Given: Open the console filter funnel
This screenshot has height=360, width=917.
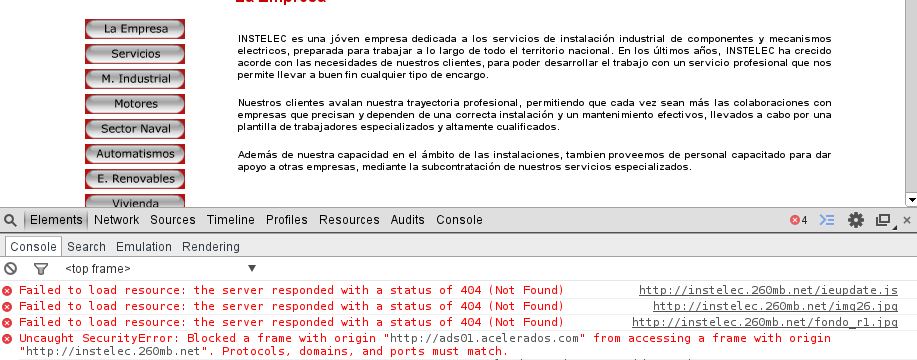Looking at the screenshot, I should [x=40, y=269].
